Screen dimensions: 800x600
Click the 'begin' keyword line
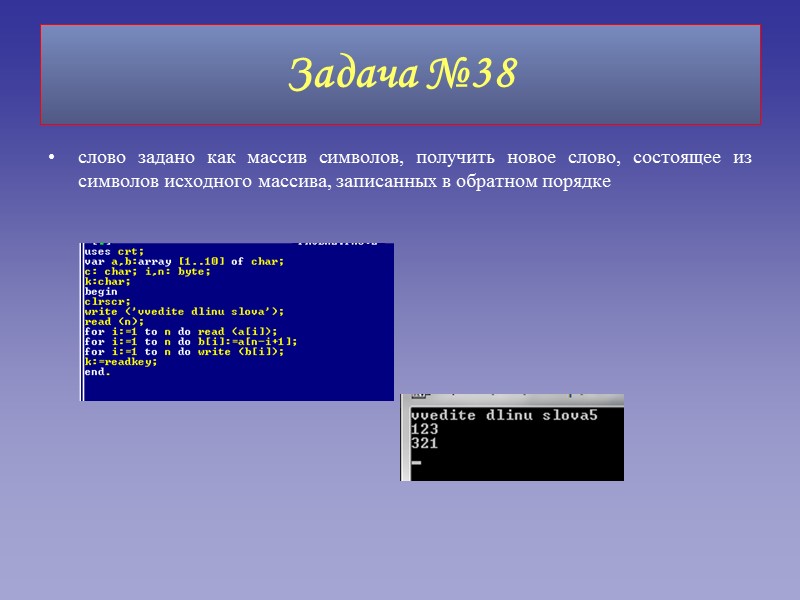(101, 292)
